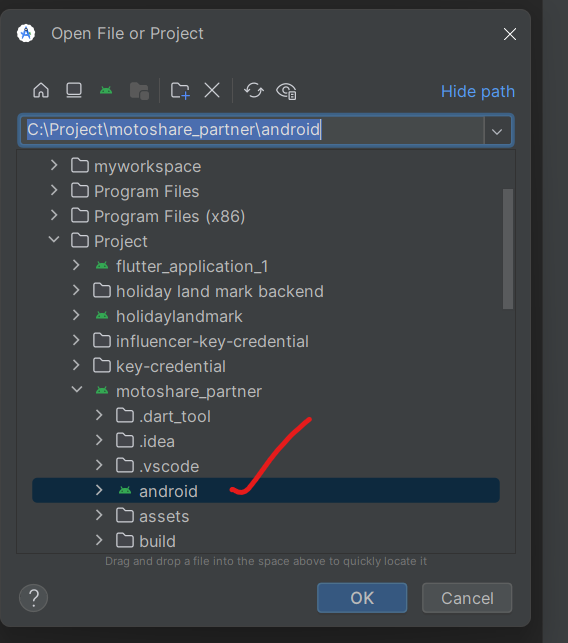The image size is (568, 643).
Task: Collapse the Project folder
Action: click(x=54, y=239)
